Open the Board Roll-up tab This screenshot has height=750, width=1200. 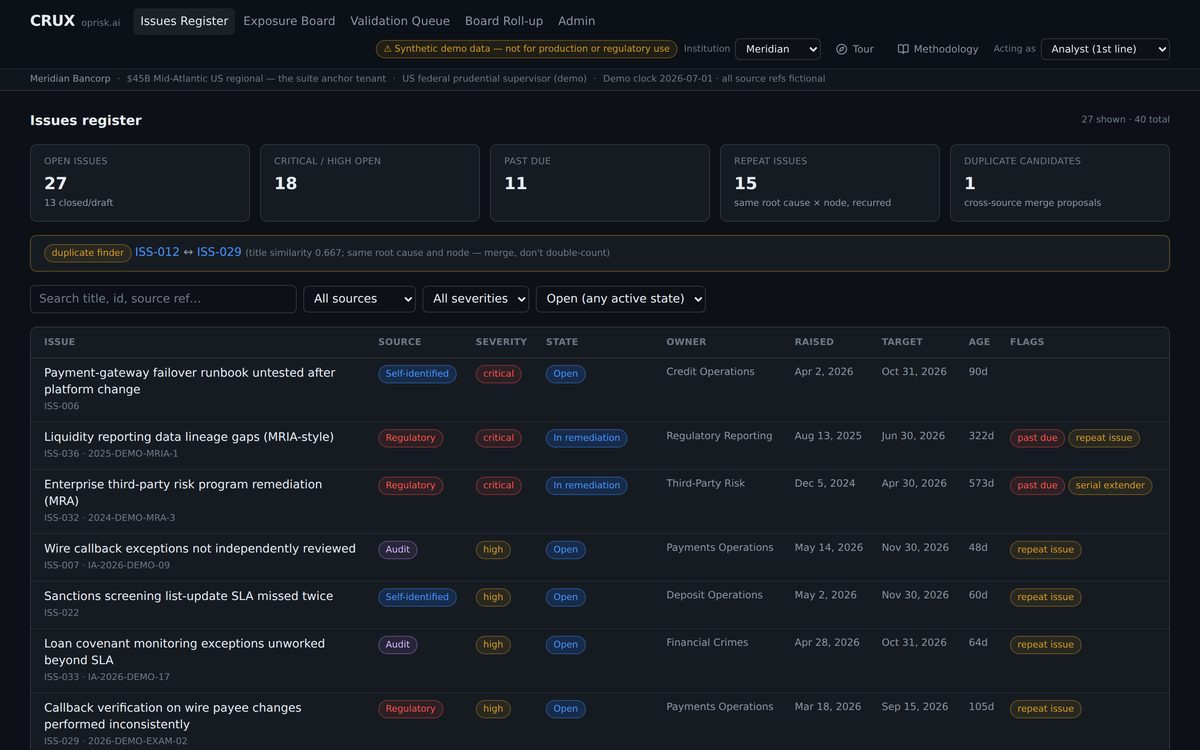(504, 21)
